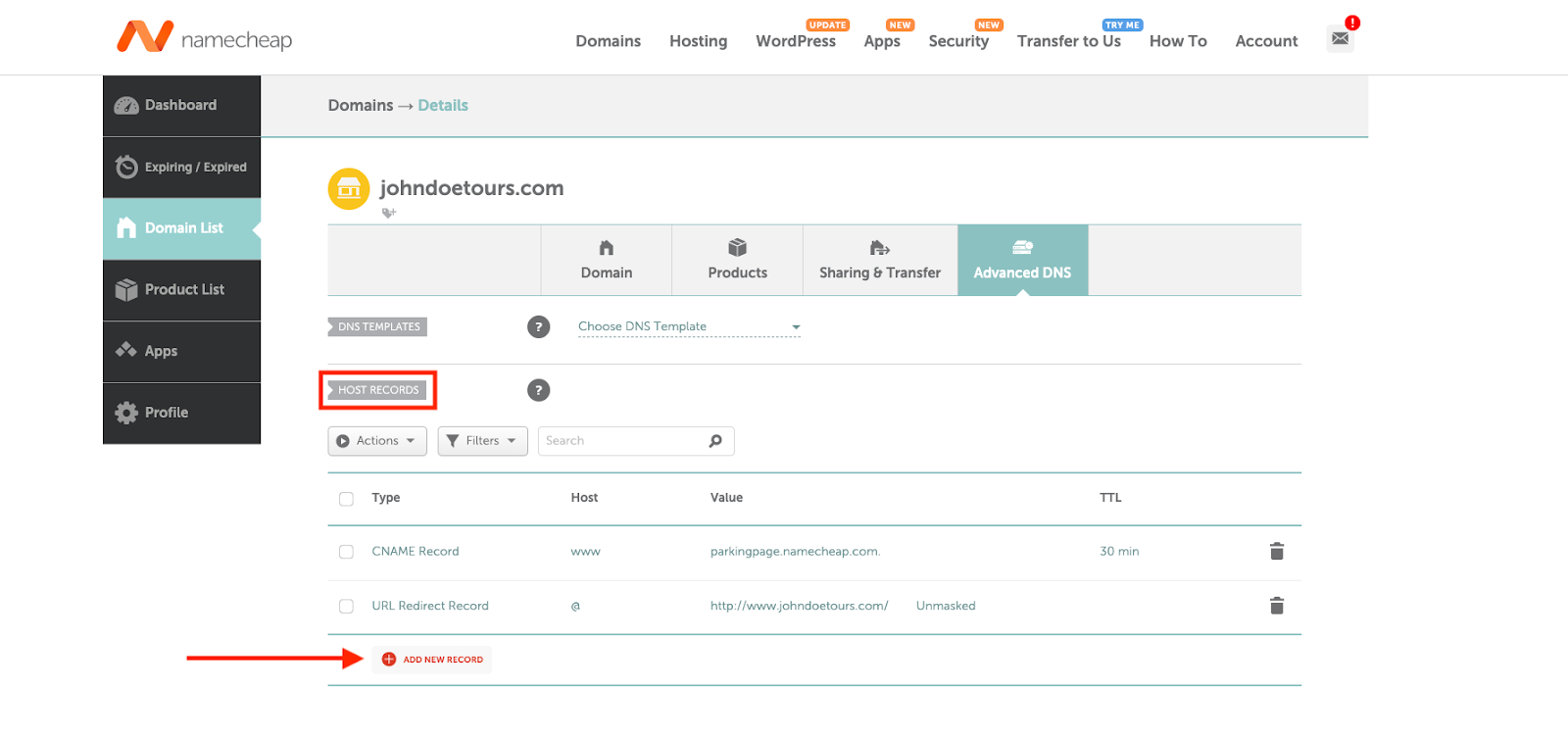Click the search magnifier icon
This screenshot has width=1568, height=739.
(x=715, y=441)
